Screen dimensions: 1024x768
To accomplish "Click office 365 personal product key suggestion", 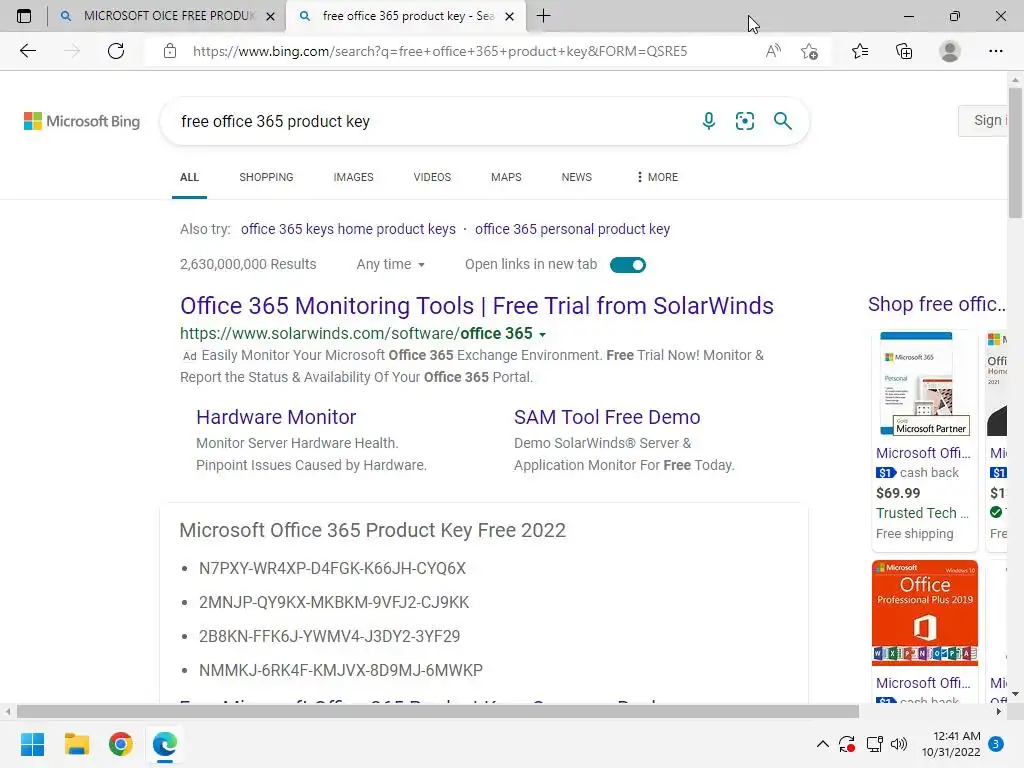I will tap(572, 229).
